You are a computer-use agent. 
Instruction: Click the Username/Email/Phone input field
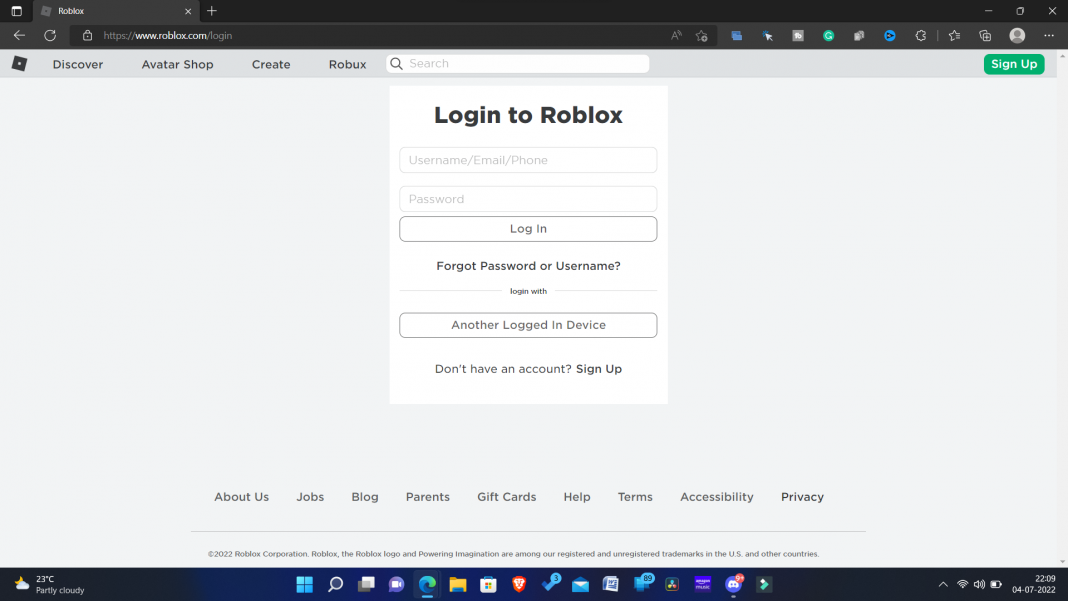pos(528,159)
